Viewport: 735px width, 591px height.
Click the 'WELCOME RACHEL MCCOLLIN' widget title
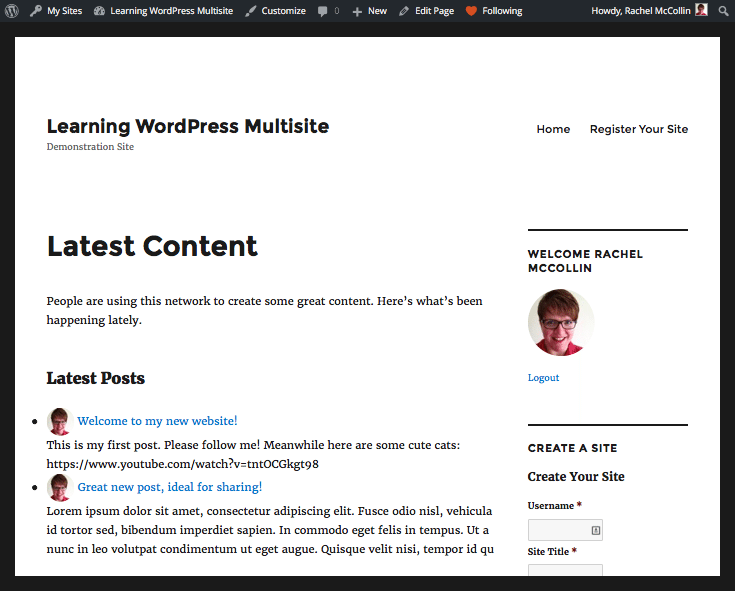[x=585, y=261]
